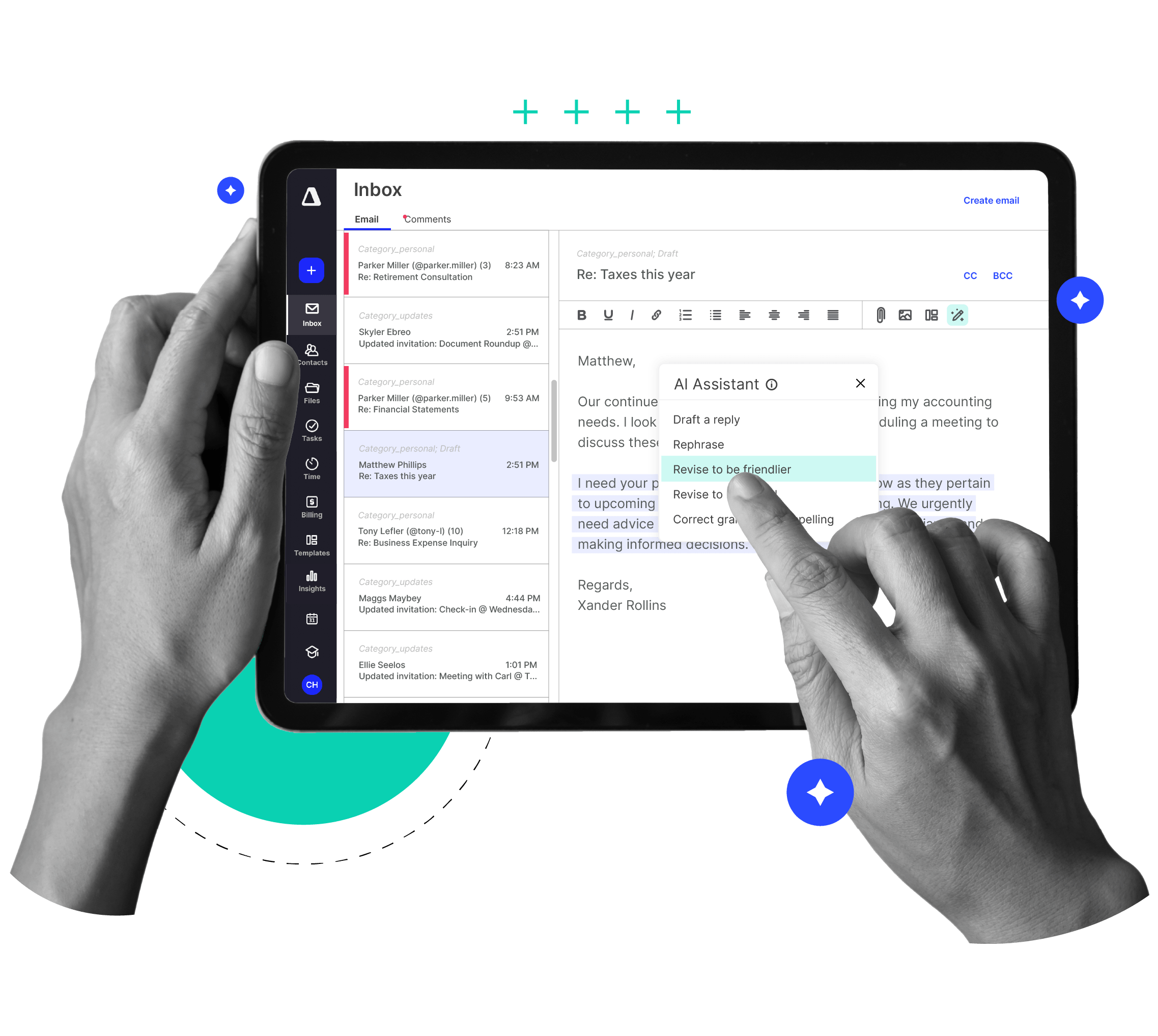The width and height of the screenshot is (1158, 1036).
Task: Close the AI Assistant popup
Action: coord(858,385)
